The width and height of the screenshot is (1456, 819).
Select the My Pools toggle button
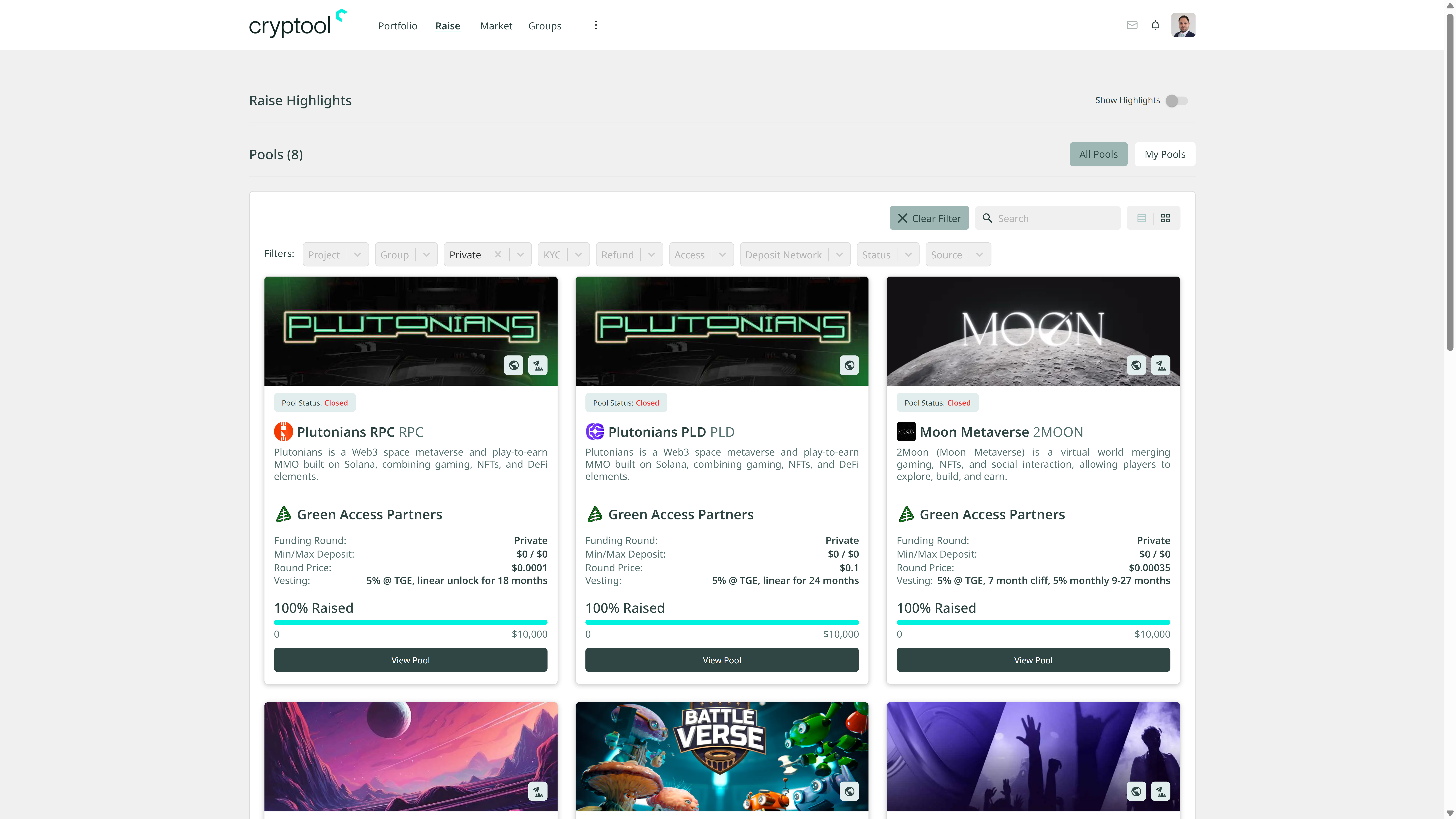(x=1165, y=154)
